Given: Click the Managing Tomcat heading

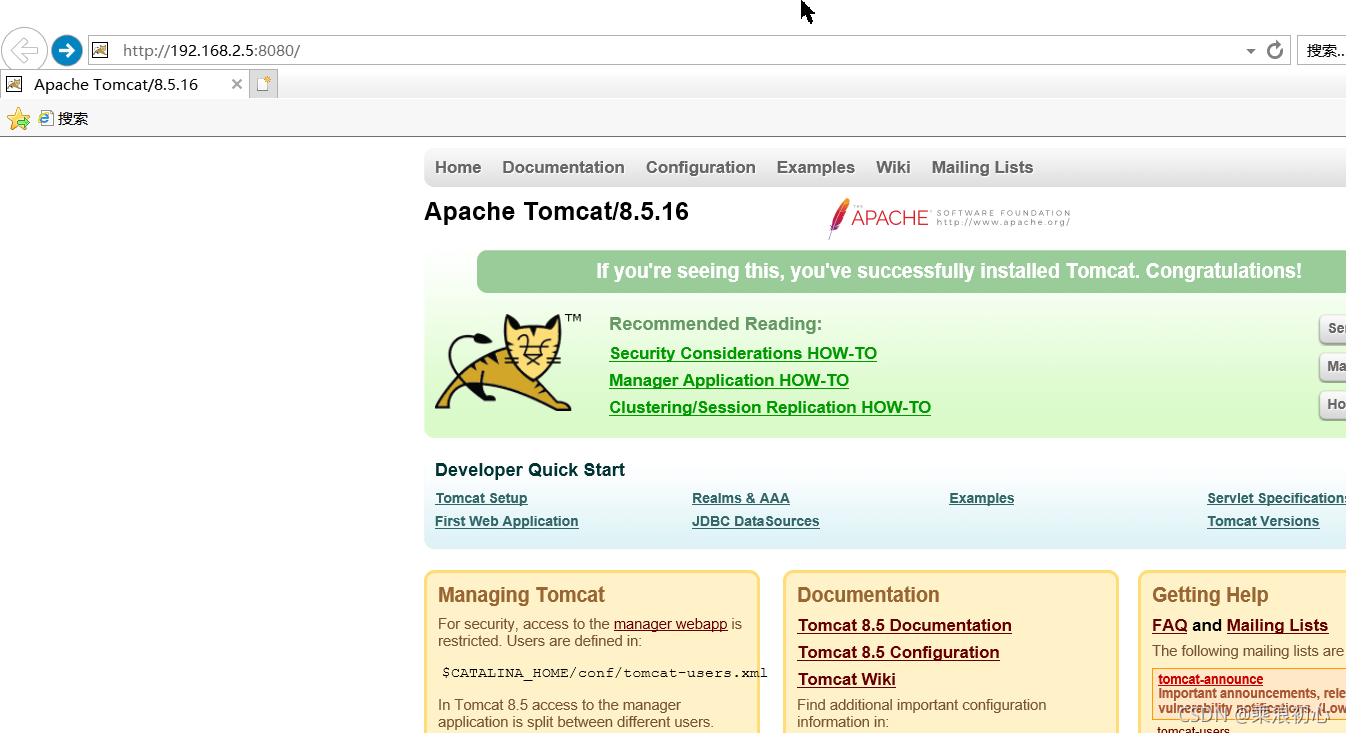Looking at the screenshot, I should 521,595.
